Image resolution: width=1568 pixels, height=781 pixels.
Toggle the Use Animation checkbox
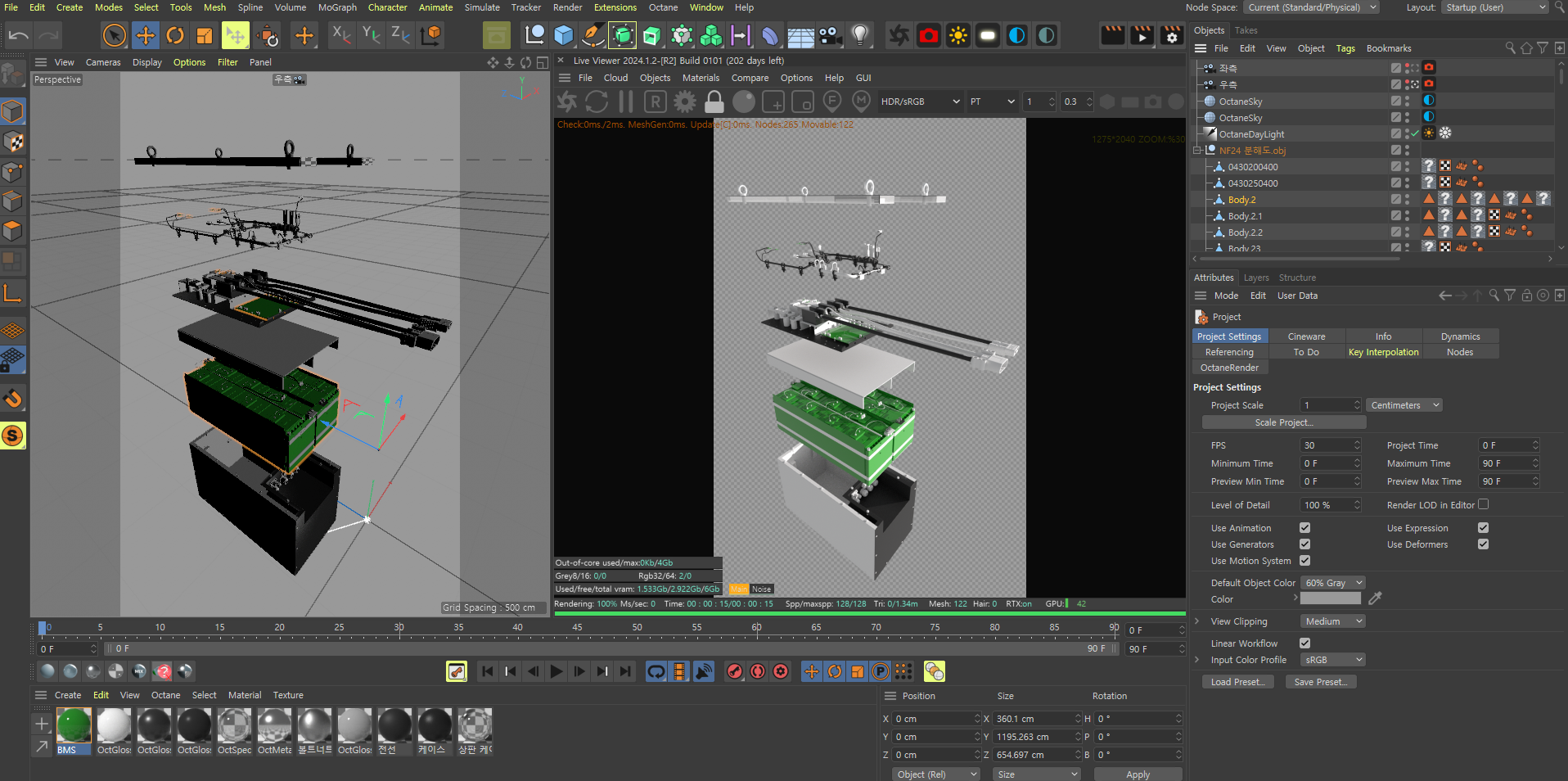pos(1304,528)
